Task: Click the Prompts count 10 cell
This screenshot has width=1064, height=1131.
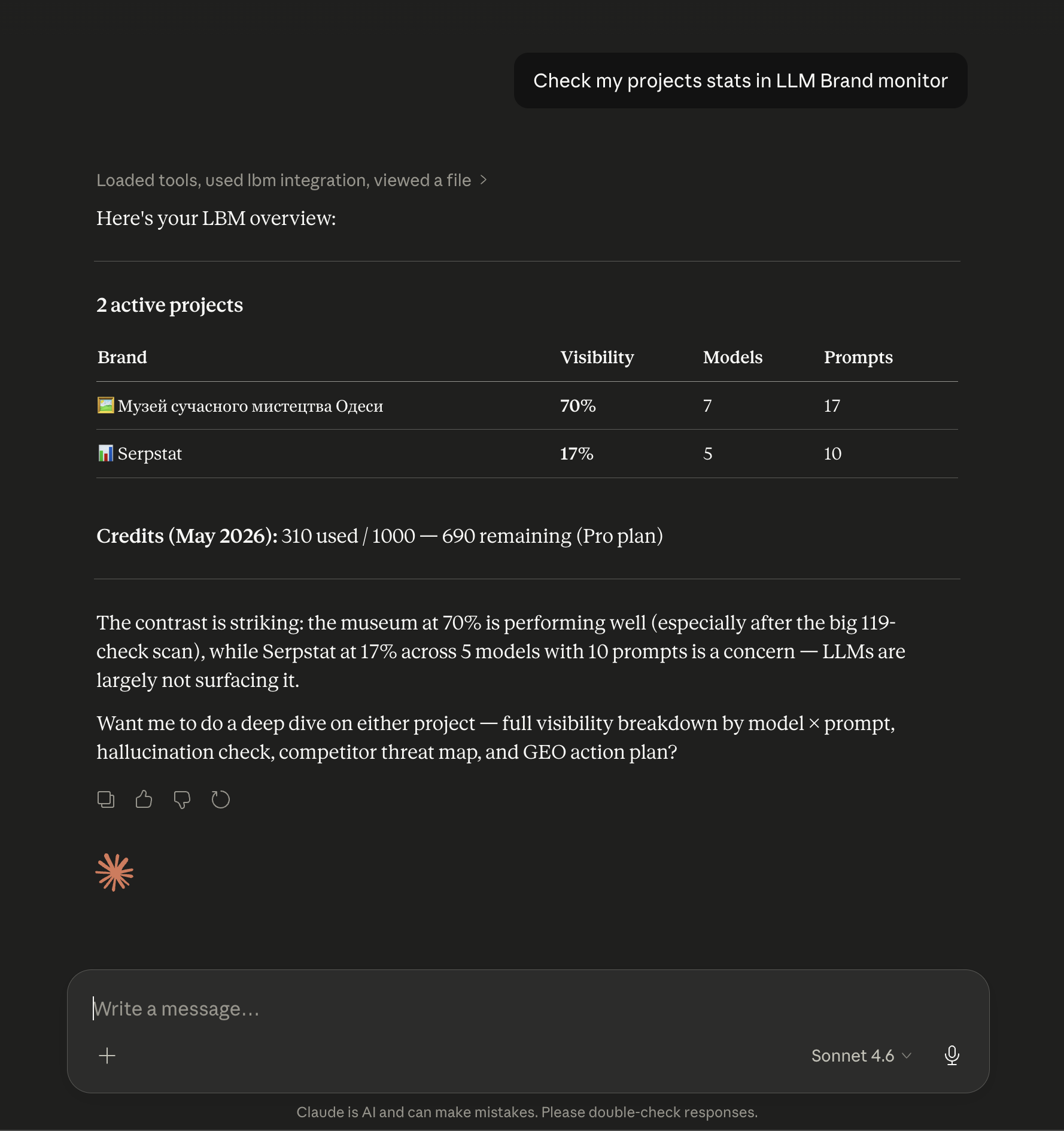Action: (832, 454)
